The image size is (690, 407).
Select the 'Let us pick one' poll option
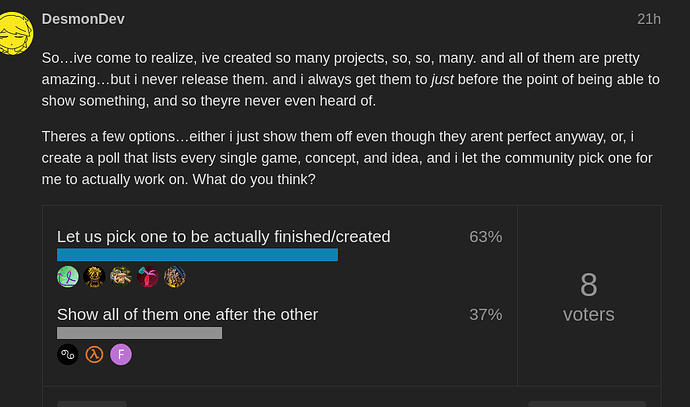coord(224,237)
